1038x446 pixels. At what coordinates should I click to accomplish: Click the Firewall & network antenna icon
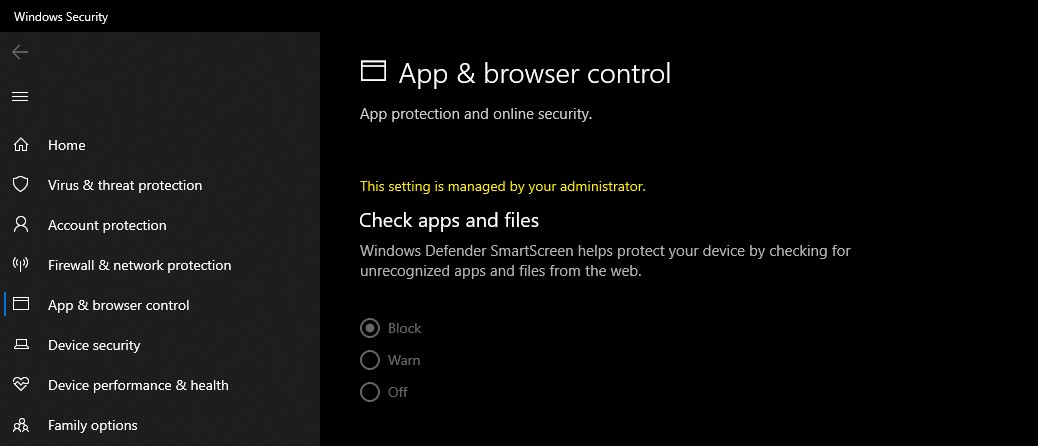point(21,265)
